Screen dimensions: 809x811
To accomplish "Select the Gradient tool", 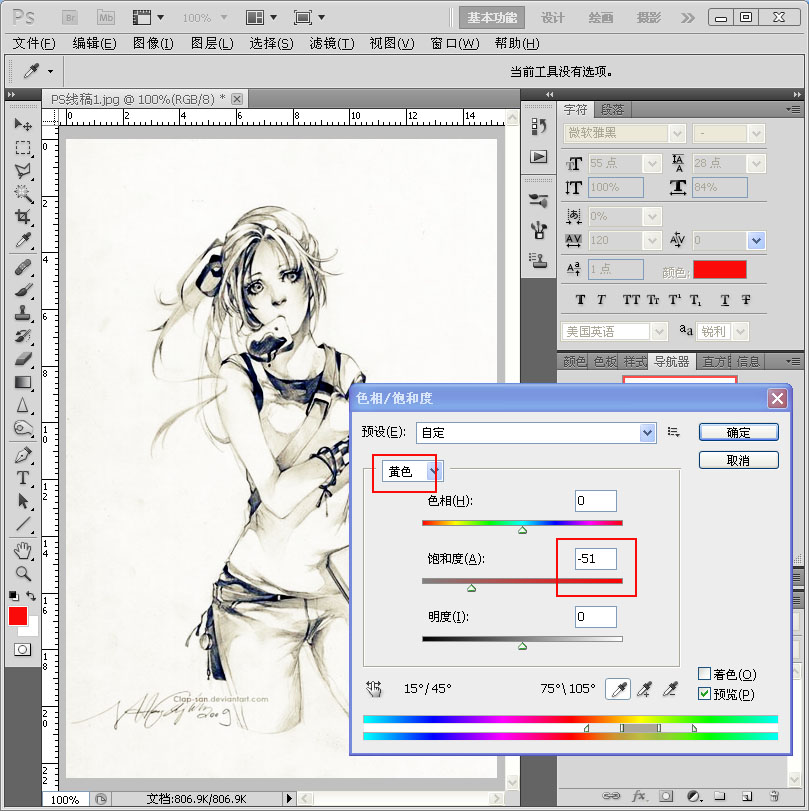I will coord(23,382).
